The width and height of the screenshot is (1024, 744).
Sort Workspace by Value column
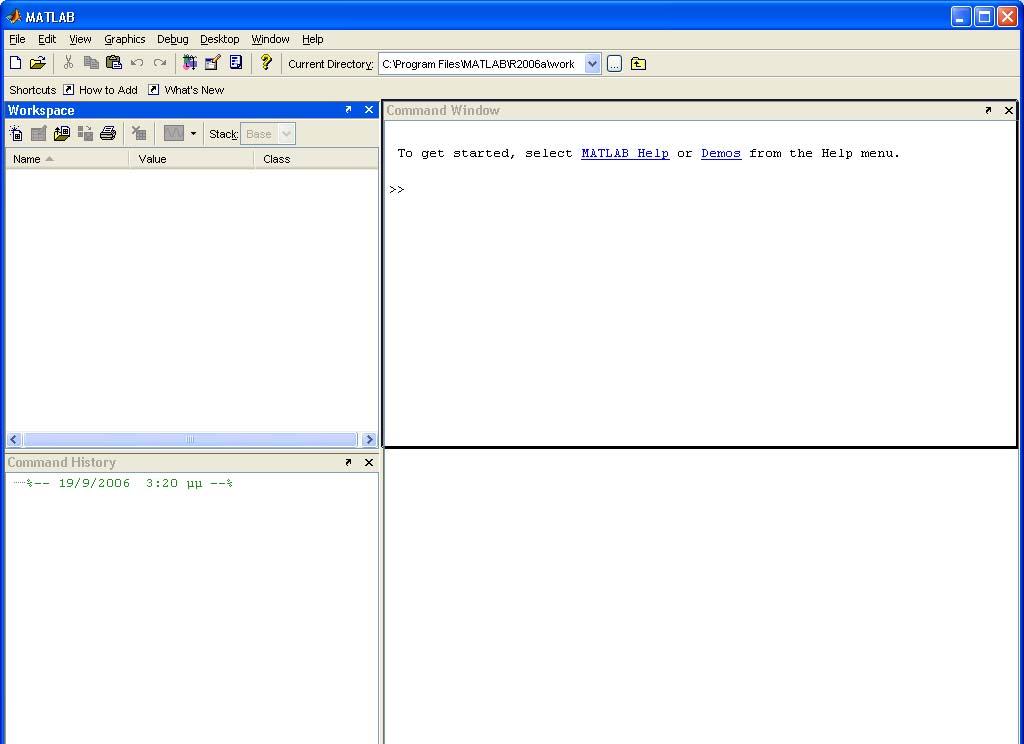click(x=191, y=159)
